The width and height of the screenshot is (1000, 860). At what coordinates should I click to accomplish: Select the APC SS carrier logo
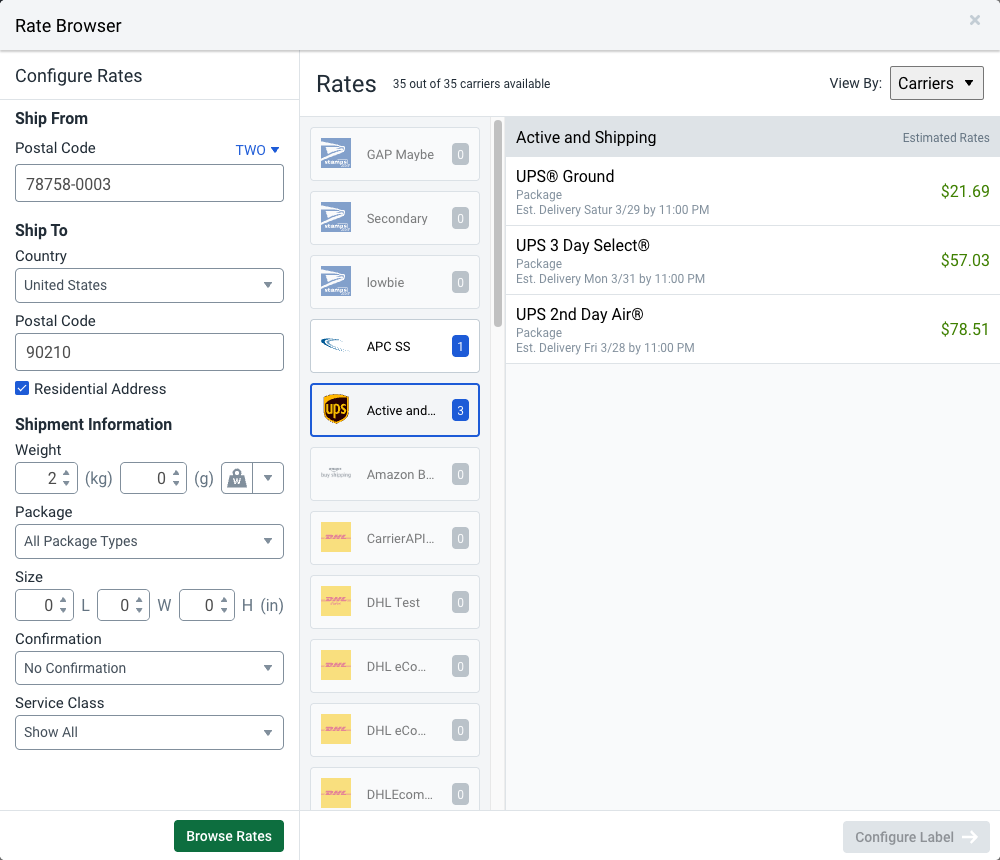[x=336, y=346]
